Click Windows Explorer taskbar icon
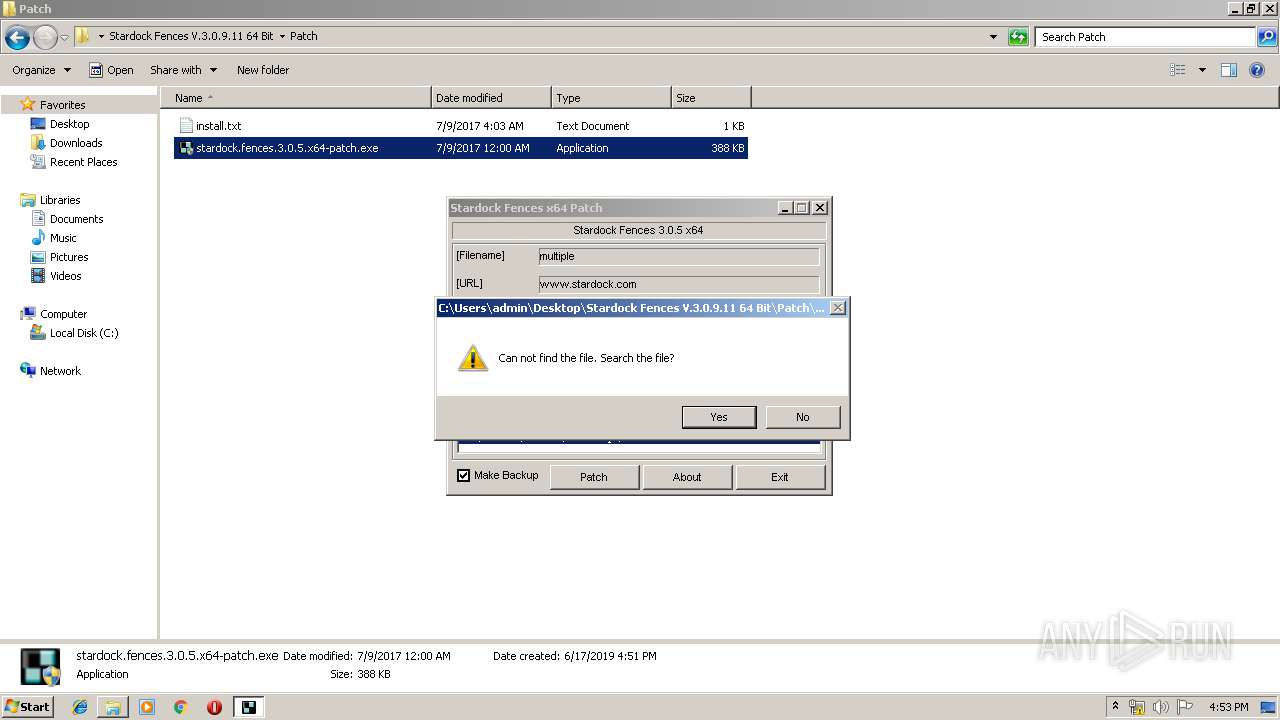This screenshot has width=1280, height=720. click(113, 707)
